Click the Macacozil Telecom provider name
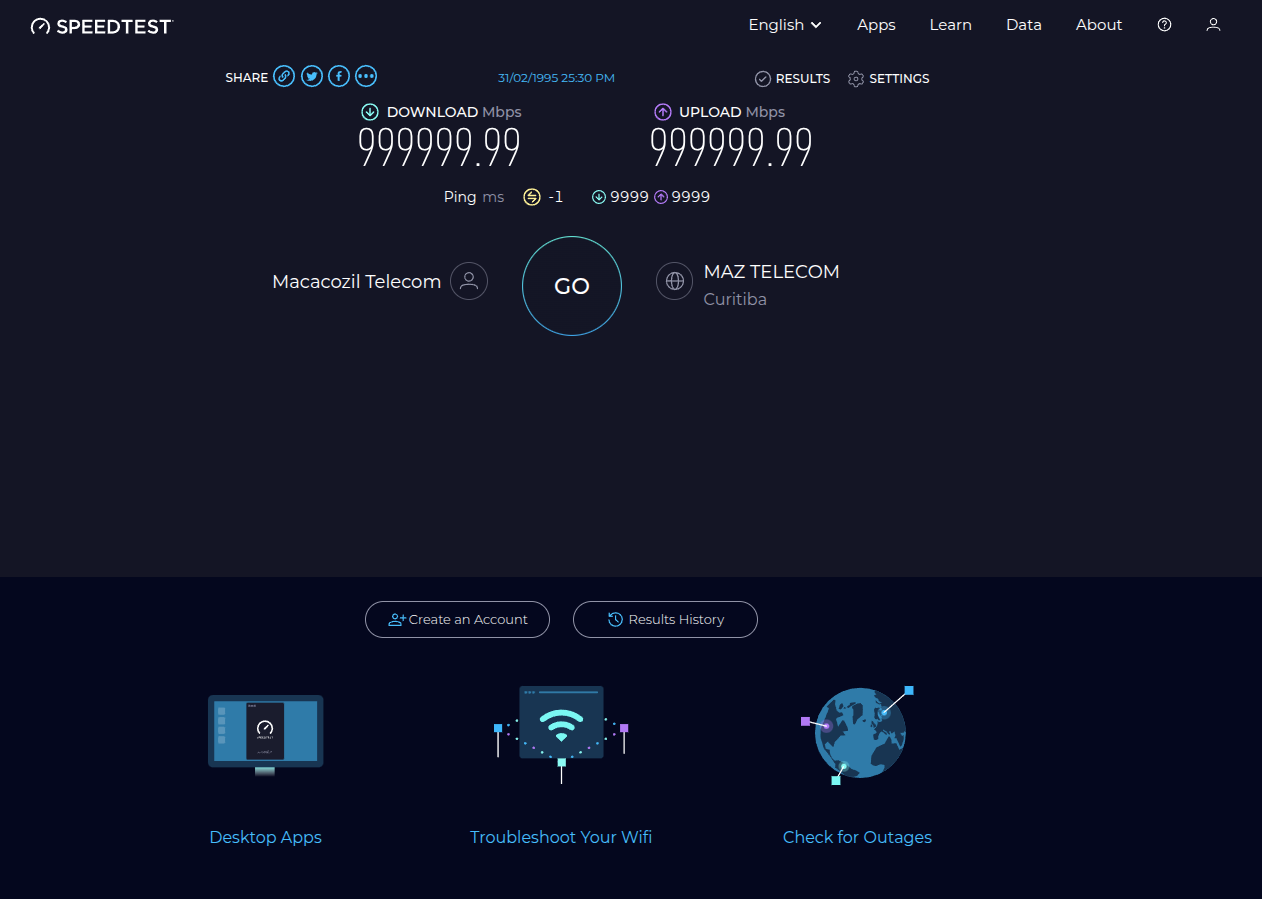Viewport: 1262px width, 899px height. pos(356,282)
